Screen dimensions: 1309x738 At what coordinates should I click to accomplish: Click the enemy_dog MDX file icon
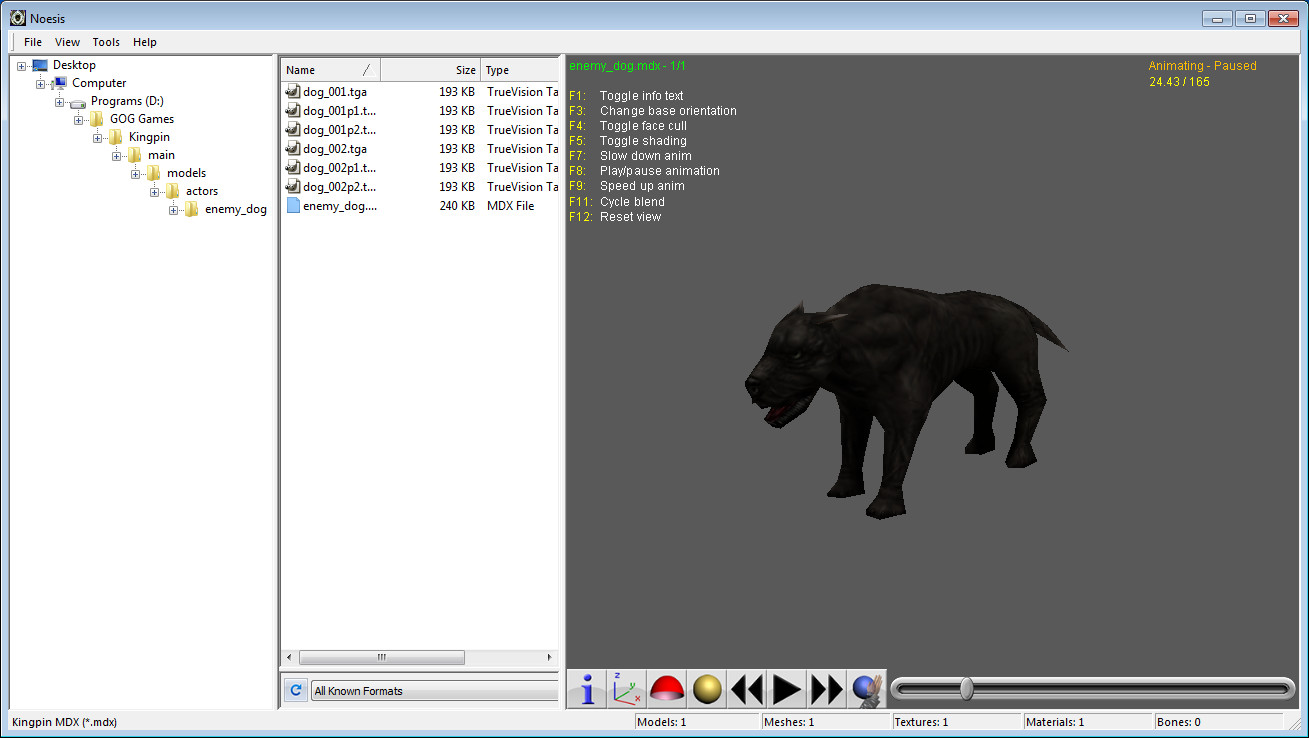click(x=293, y=206)
